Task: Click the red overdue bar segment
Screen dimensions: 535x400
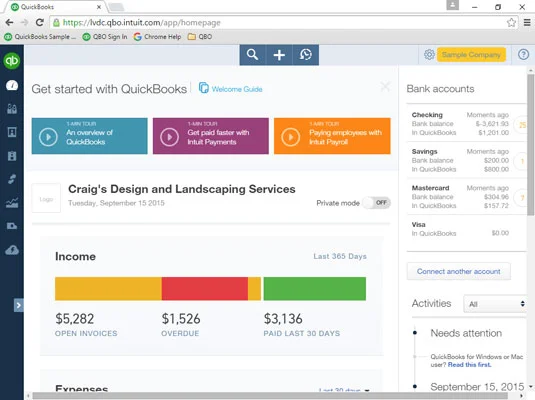Action: (205, 289)
